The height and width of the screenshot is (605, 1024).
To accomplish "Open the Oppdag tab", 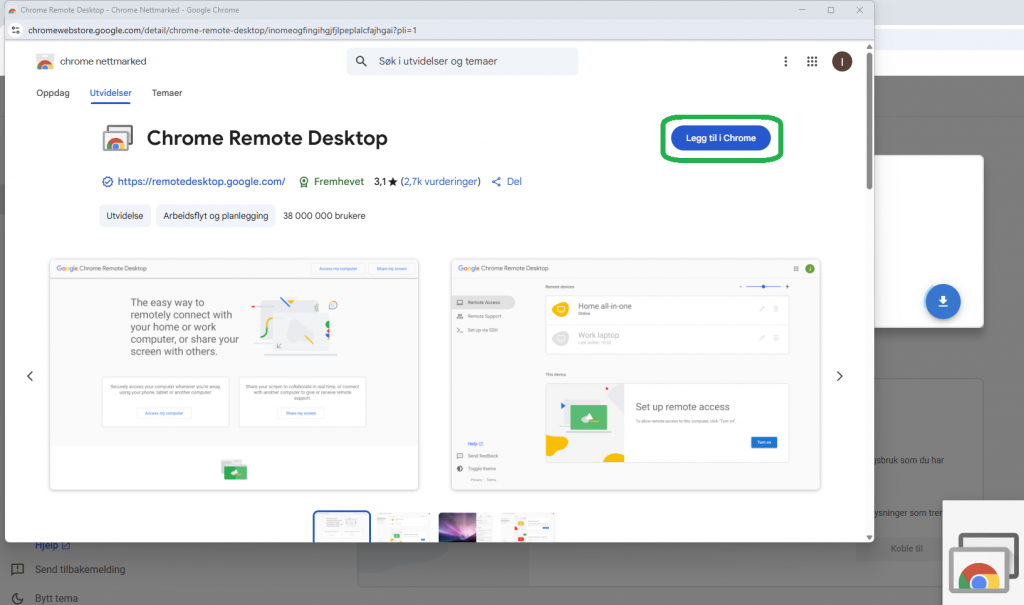I will click(x=53, y=93).
